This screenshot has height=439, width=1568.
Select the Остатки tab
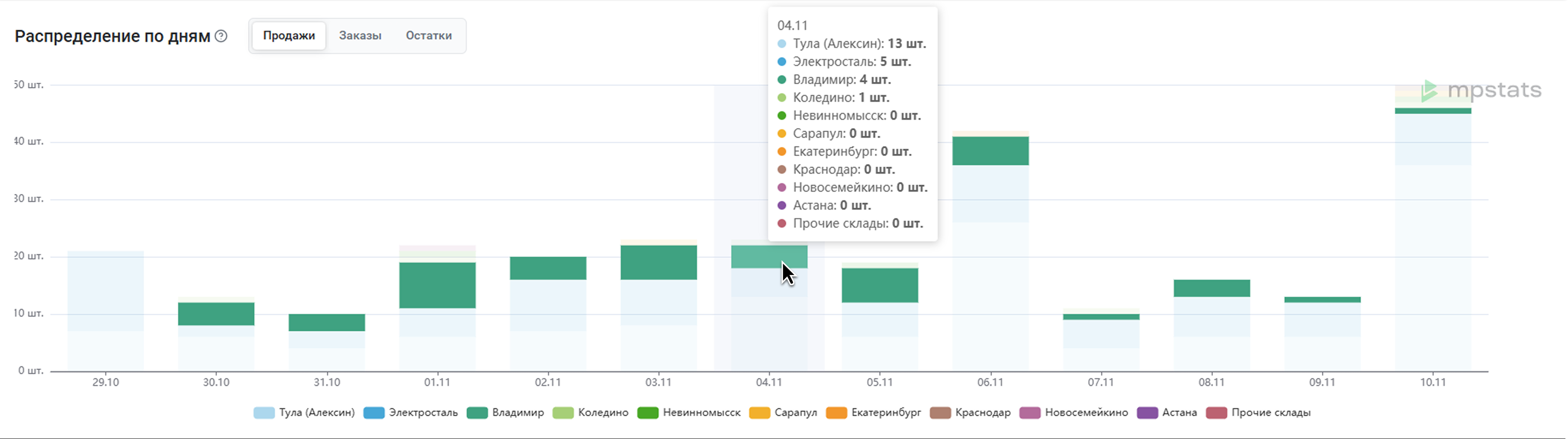[x=429, y=36]
